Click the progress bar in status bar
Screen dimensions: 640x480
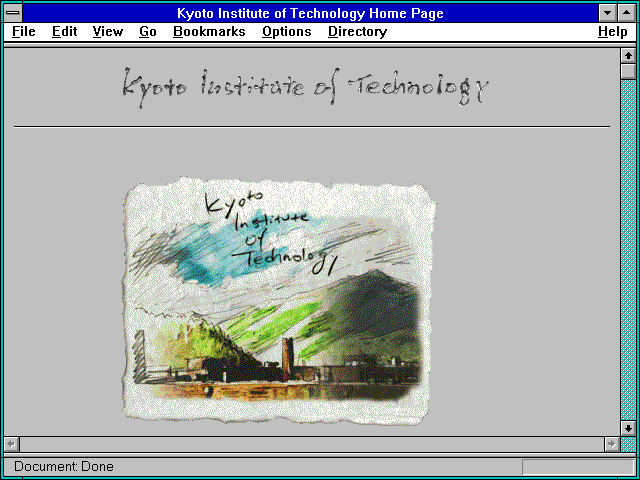point(578,467)
